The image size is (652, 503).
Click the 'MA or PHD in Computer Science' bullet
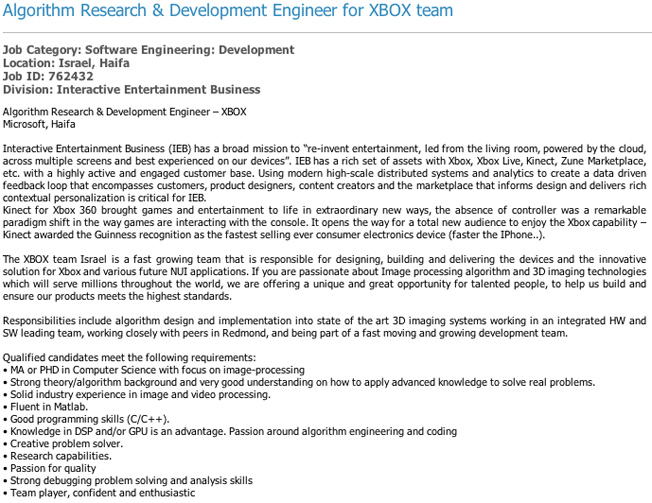(x=154, y=370)
